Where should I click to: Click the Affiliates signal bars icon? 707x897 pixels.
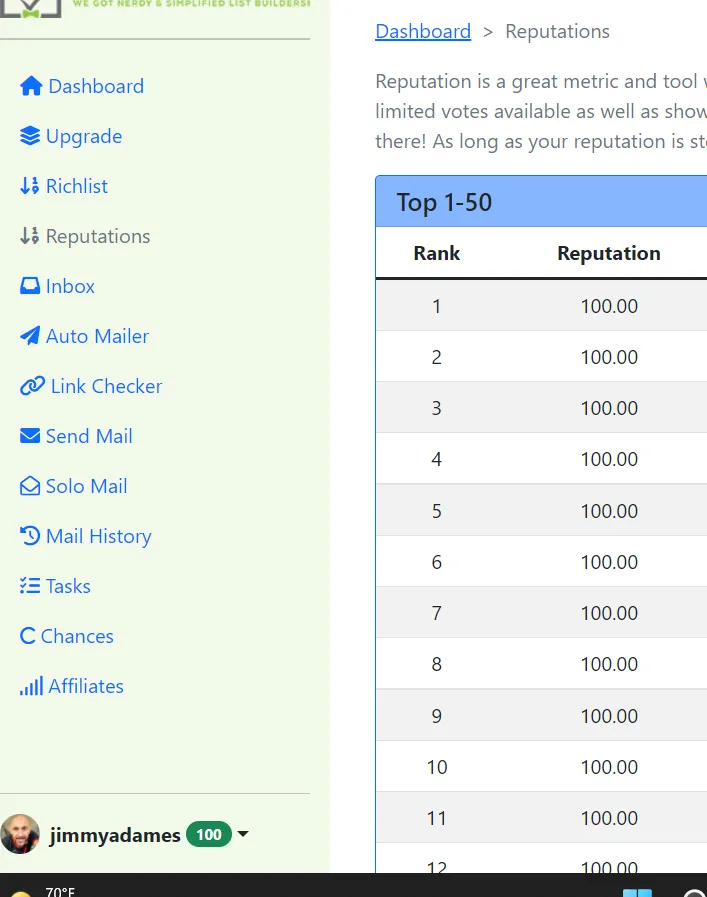(31, 686)
